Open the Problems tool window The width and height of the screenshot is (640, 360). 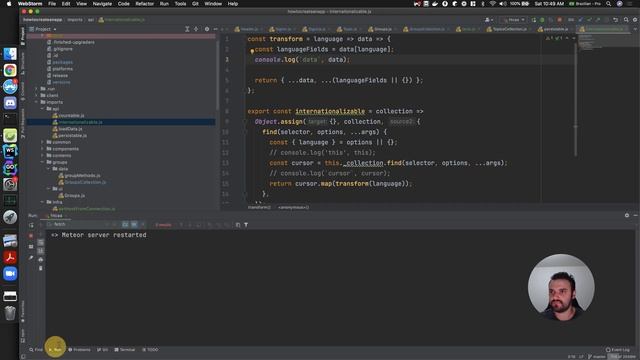(80, 350)
